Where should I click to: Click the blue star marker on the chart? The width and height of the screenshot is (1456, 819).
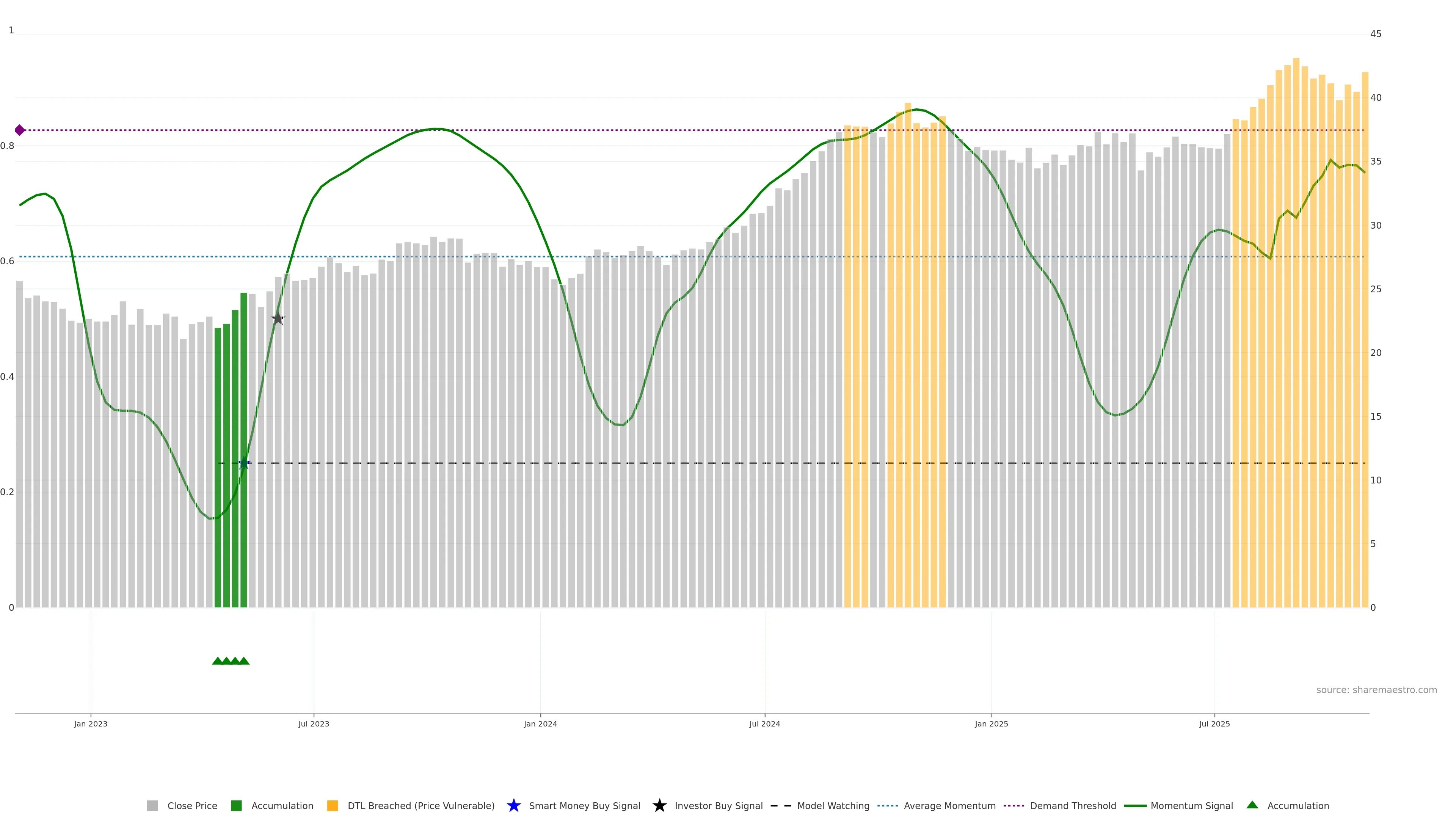tap(244, 463)
